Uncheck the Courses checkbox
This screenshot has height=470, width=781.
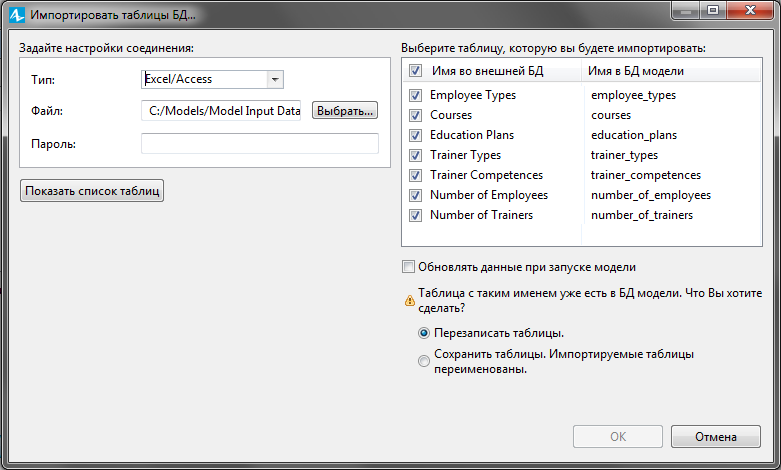415,115
